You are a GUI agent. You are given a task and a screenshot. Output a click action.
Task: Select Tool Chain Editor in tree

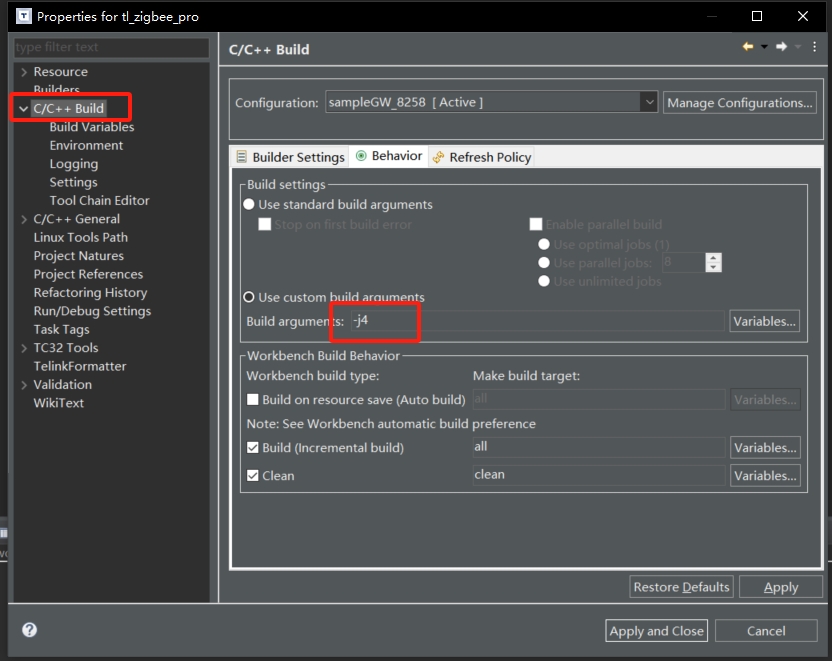(x=99, y=200)
